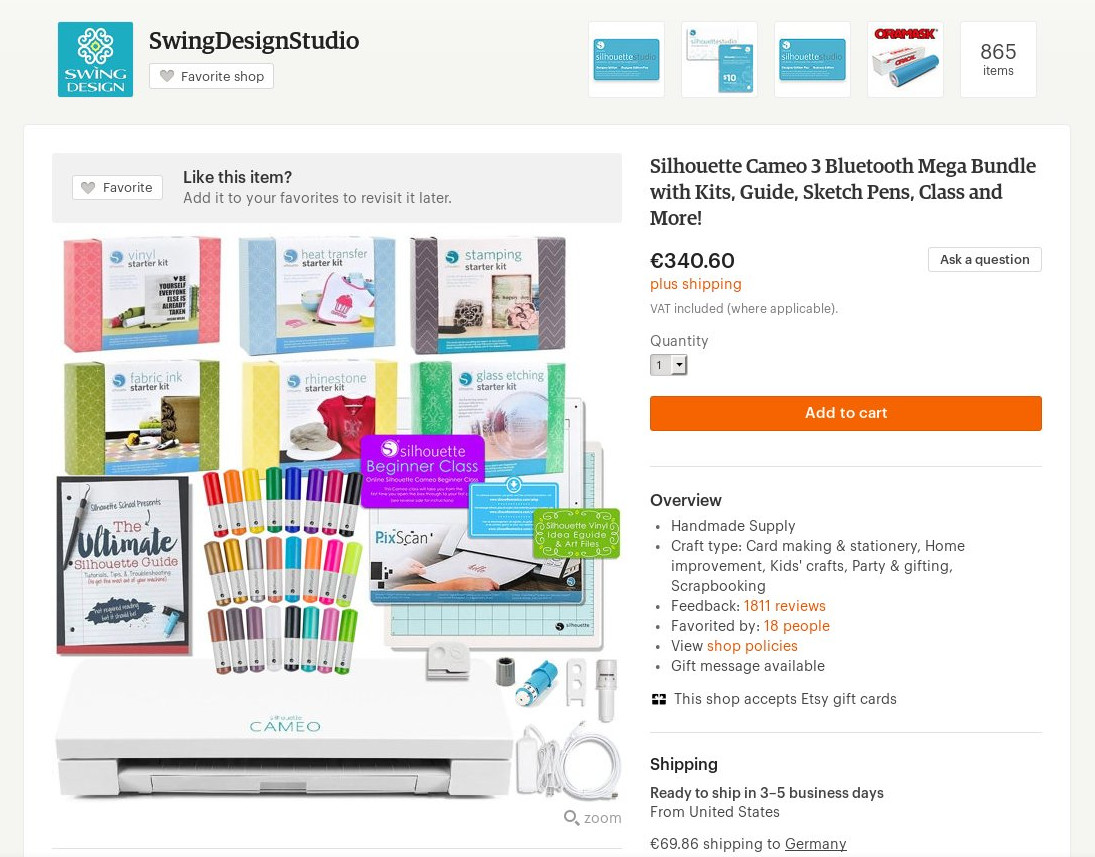Click the heart icon on Favorite item button

[x=88, y=187]
